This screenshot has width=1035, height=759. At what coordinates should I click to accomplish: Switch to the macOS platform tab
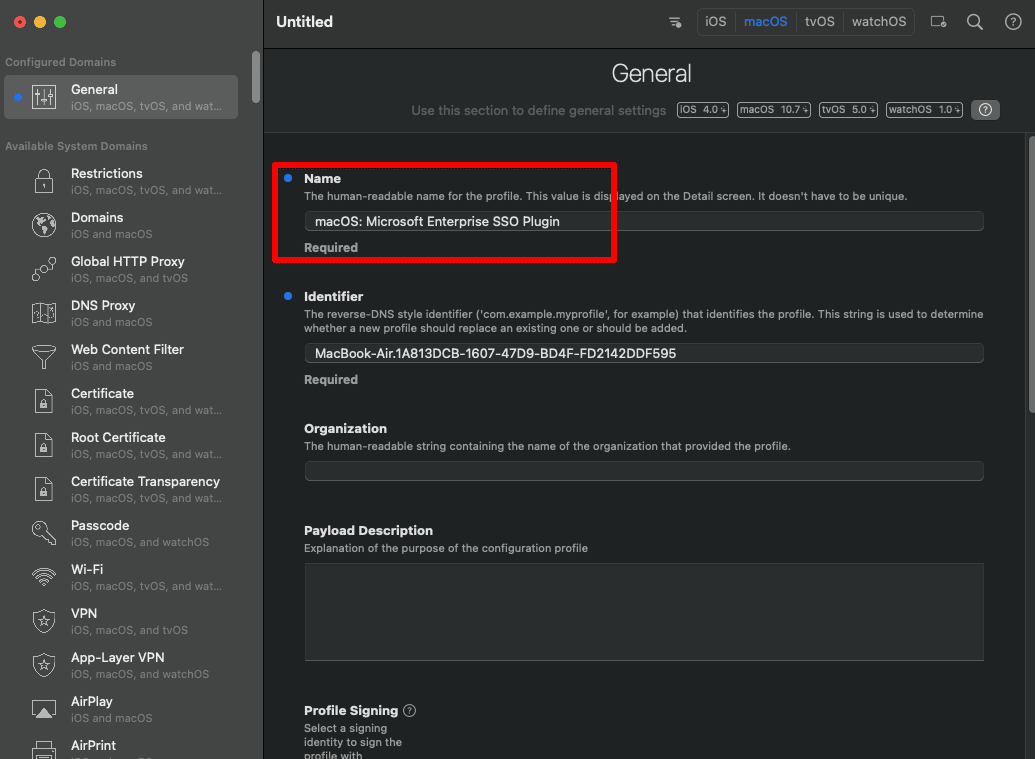point(766,22)
